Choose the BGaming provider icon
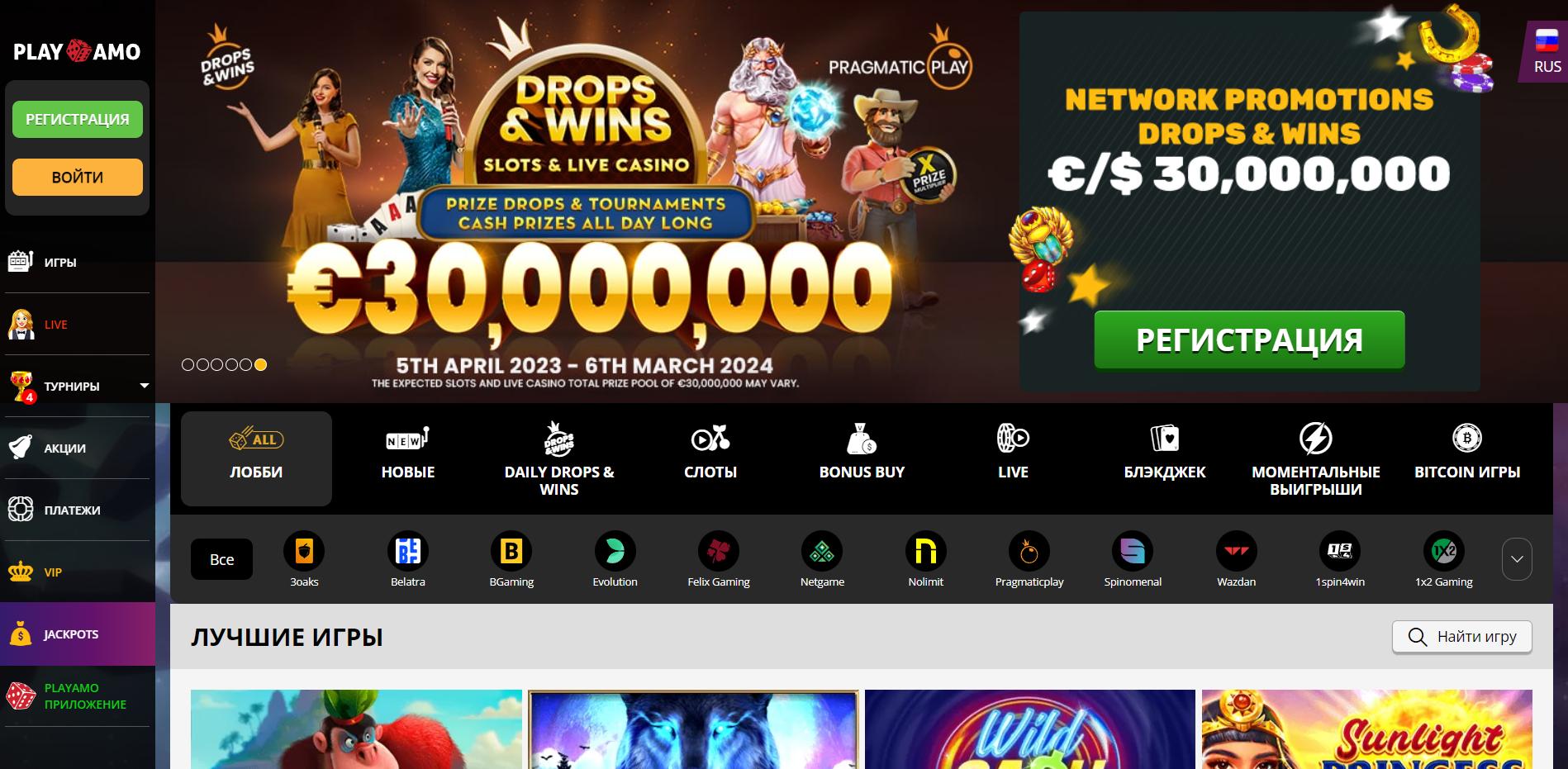 click(x=511, y=551)
